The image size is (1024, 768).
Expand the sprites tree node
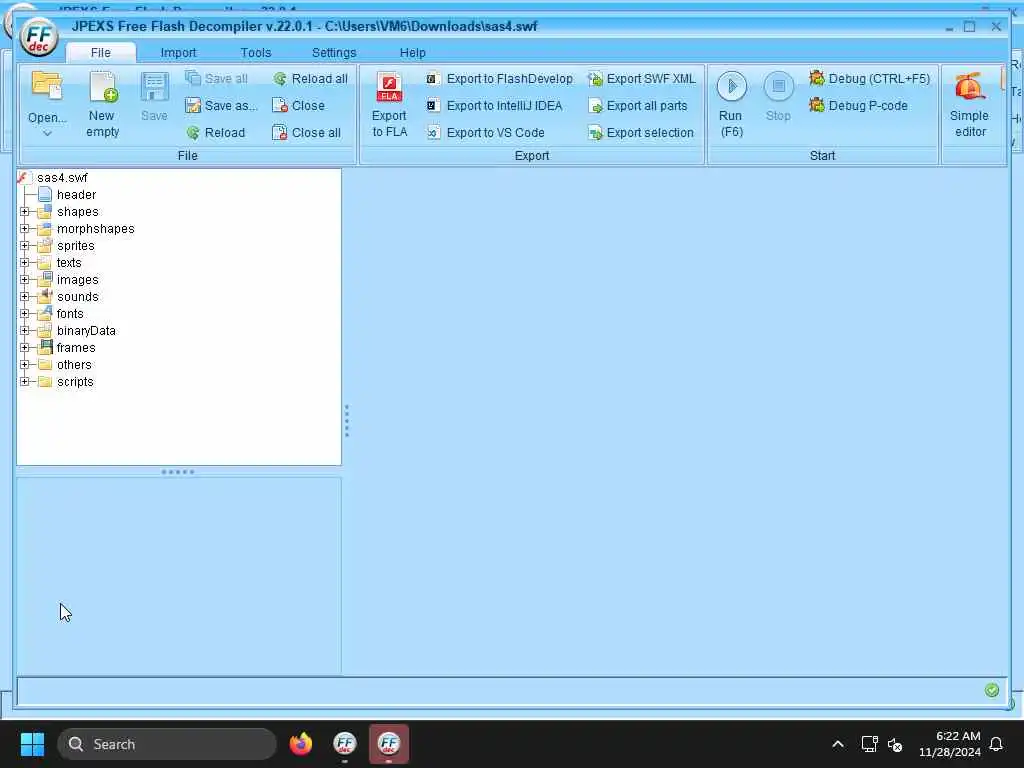(25, 246)
